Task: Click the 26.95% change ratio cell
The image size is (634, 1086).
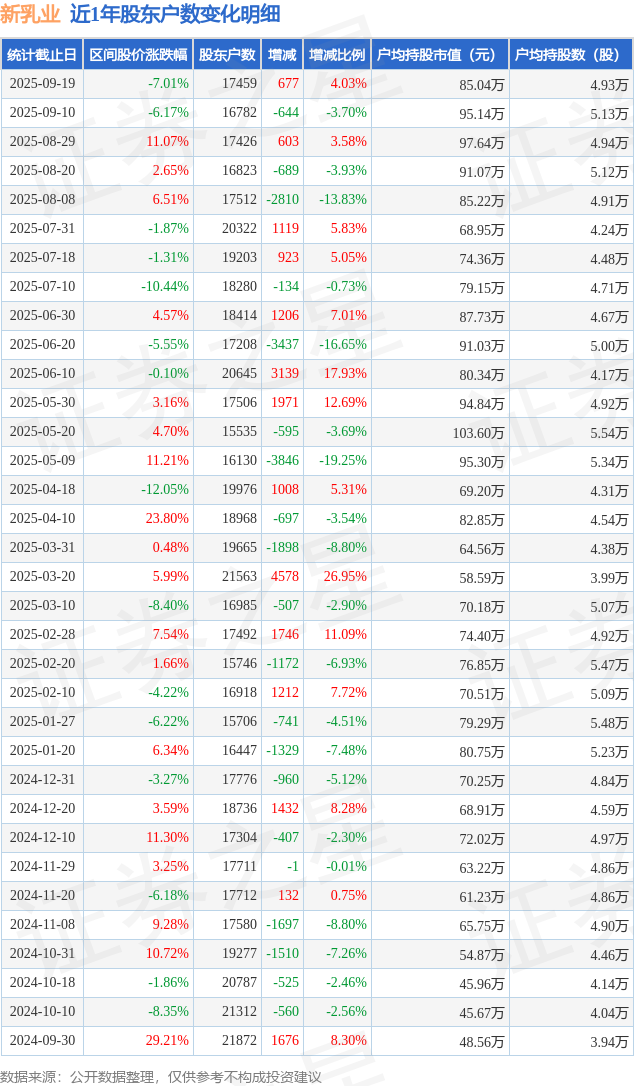Action: point(347,577)
